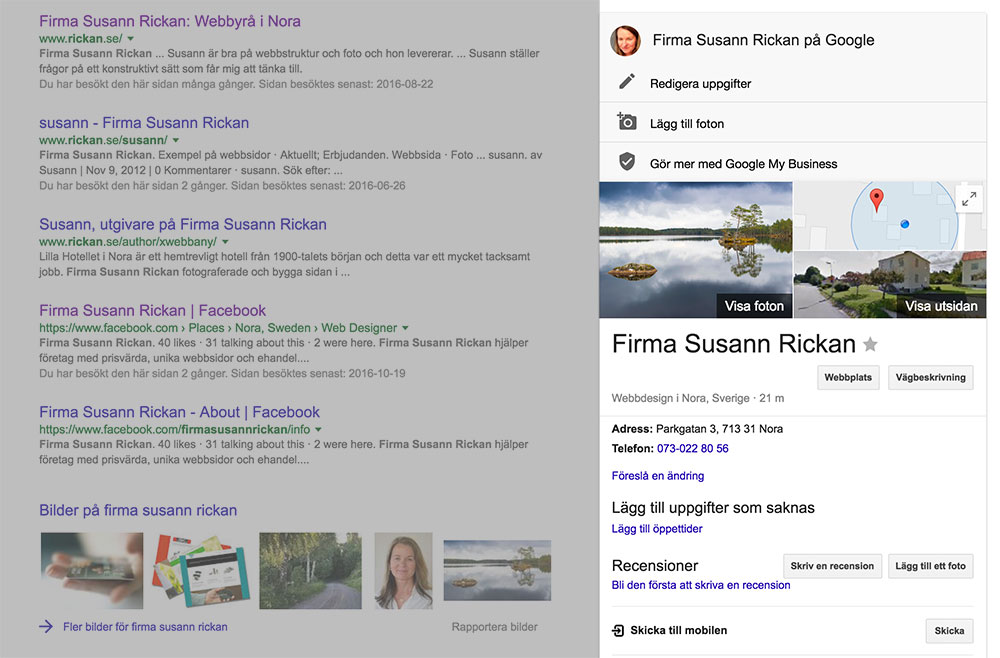The height and width of the screenshot is (658, 1000).
Task: Click the Skicka button
Action: click(x=949, y=631)
